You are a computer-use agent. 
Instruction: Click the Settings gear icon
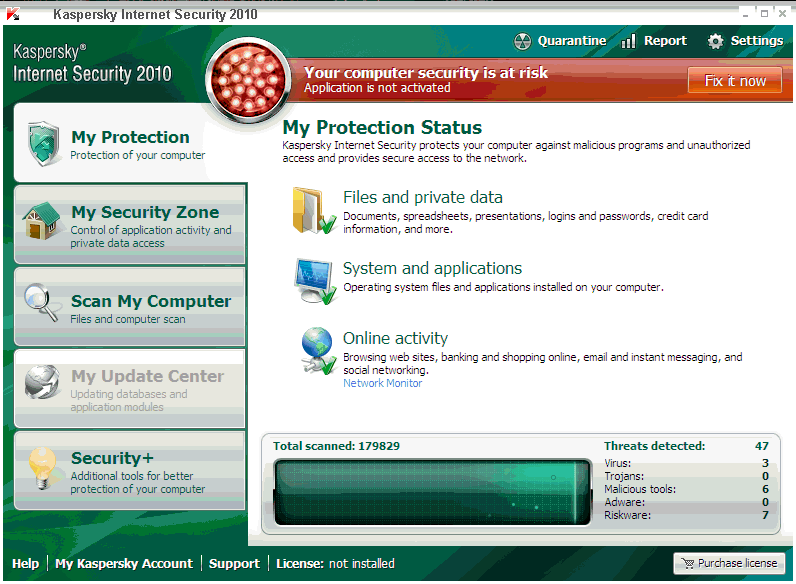pos(715,42)
